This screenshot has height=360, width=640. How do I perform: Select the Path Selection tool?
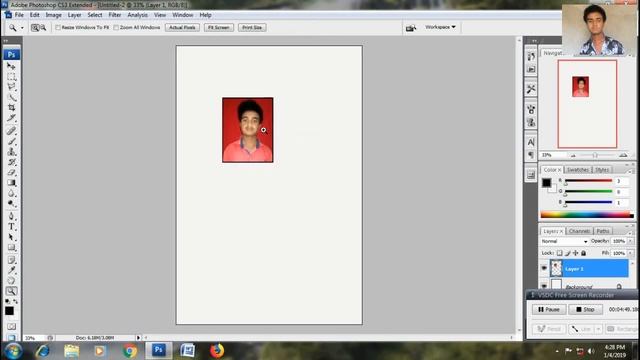11,237
